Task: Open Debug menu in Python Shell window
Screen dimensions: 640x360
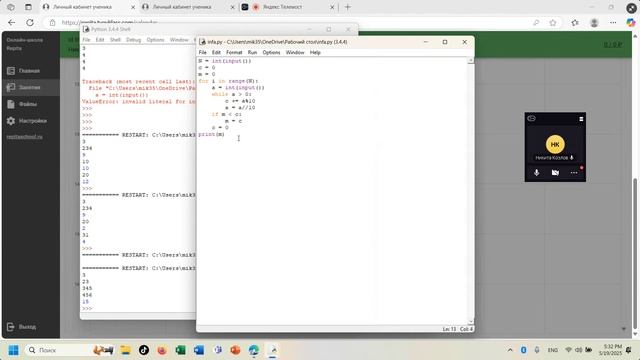Action: point(133,40)
